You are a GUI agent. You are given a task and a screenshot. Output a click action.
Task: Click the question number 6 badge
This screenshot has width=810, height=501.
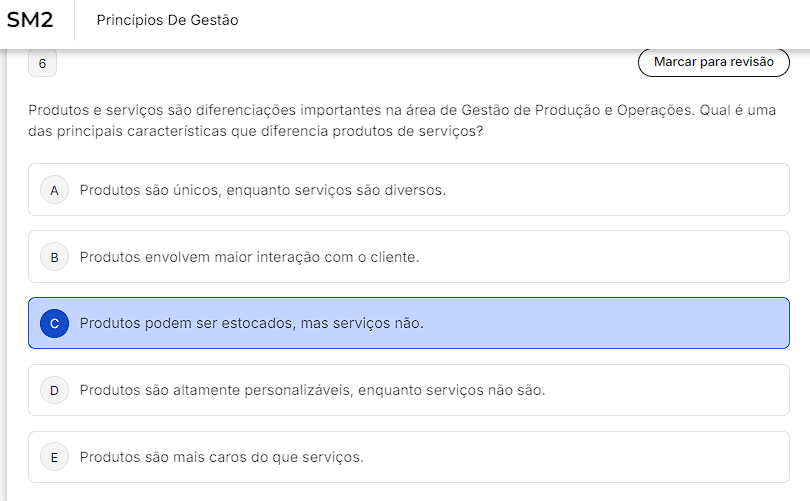click(x=42, y=63)
